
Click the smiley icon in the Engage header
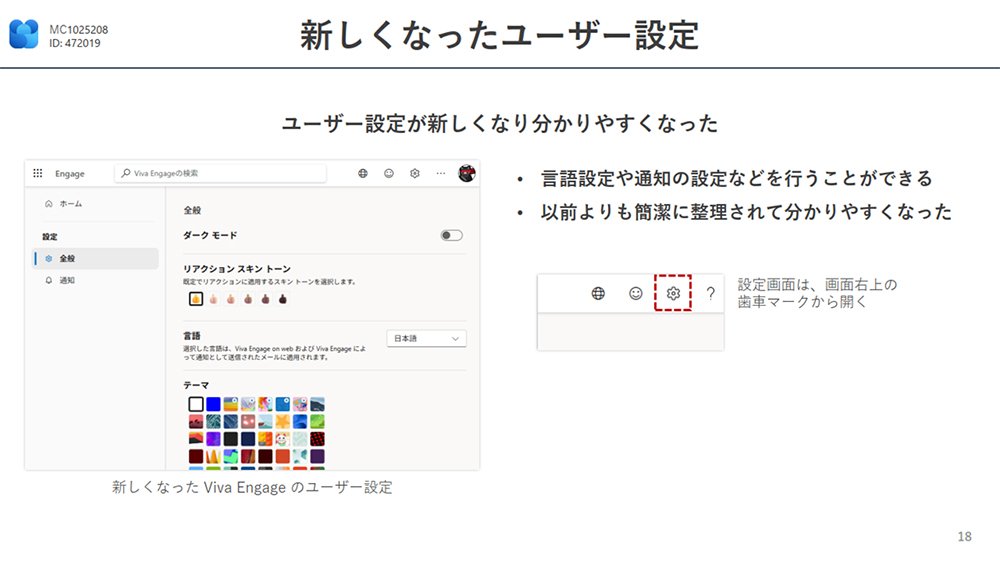coord(389,173)
